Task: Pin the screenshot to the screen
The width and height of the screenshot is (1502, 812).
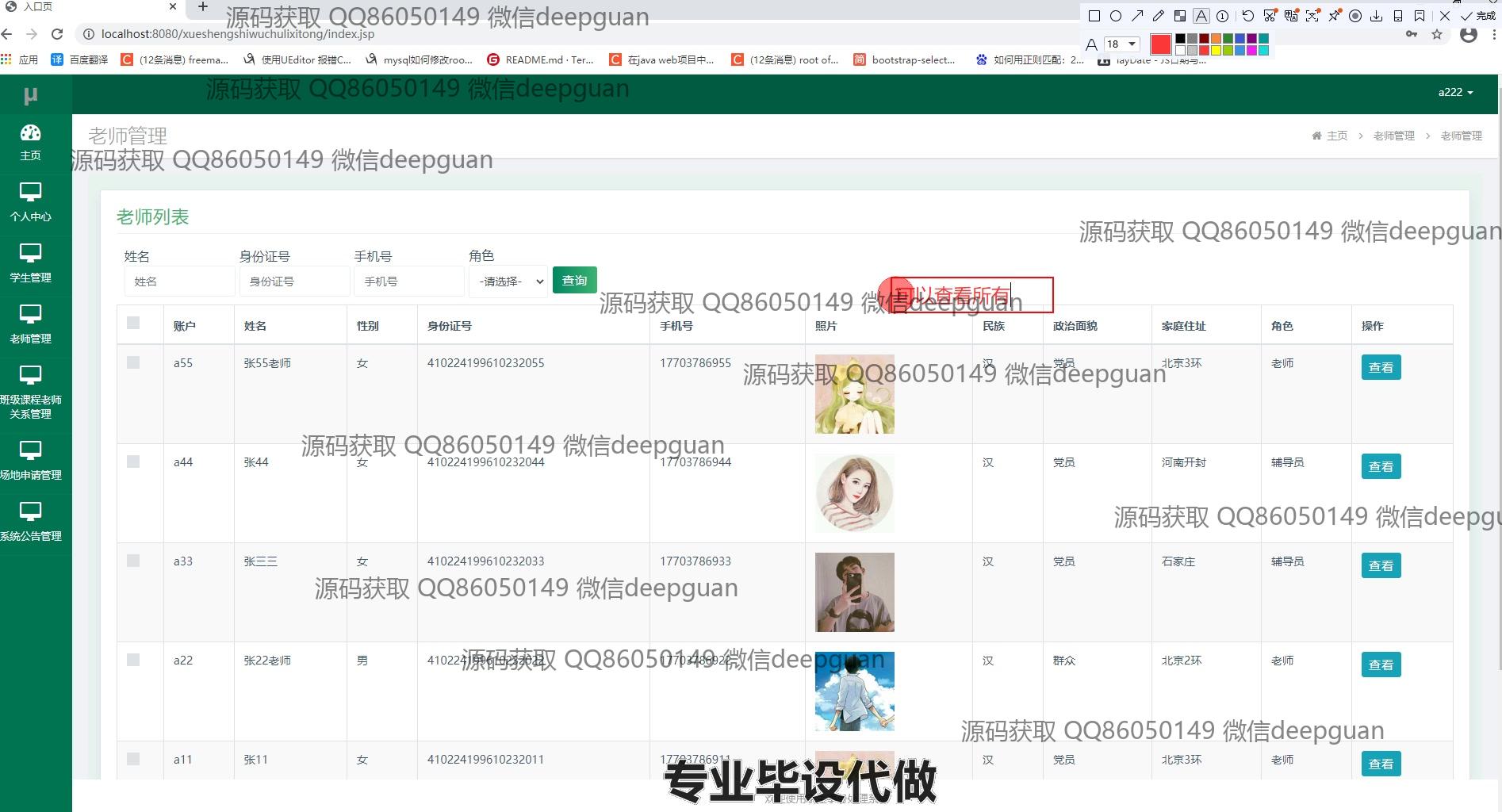Action: click(x=1335, y=16)
